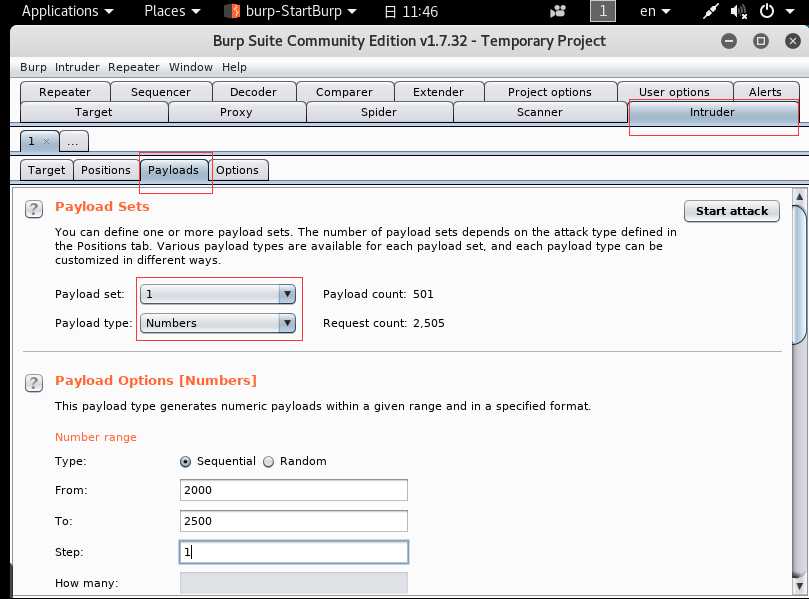
Task: Switch to the Repeater tool tab
Action: click(x=65, y=92)
